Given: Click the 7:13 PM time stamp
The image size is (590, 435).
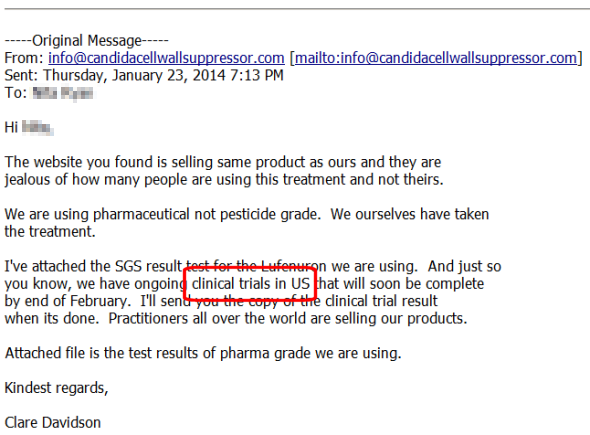Looking at the screenshot, I should pos(257,75).
